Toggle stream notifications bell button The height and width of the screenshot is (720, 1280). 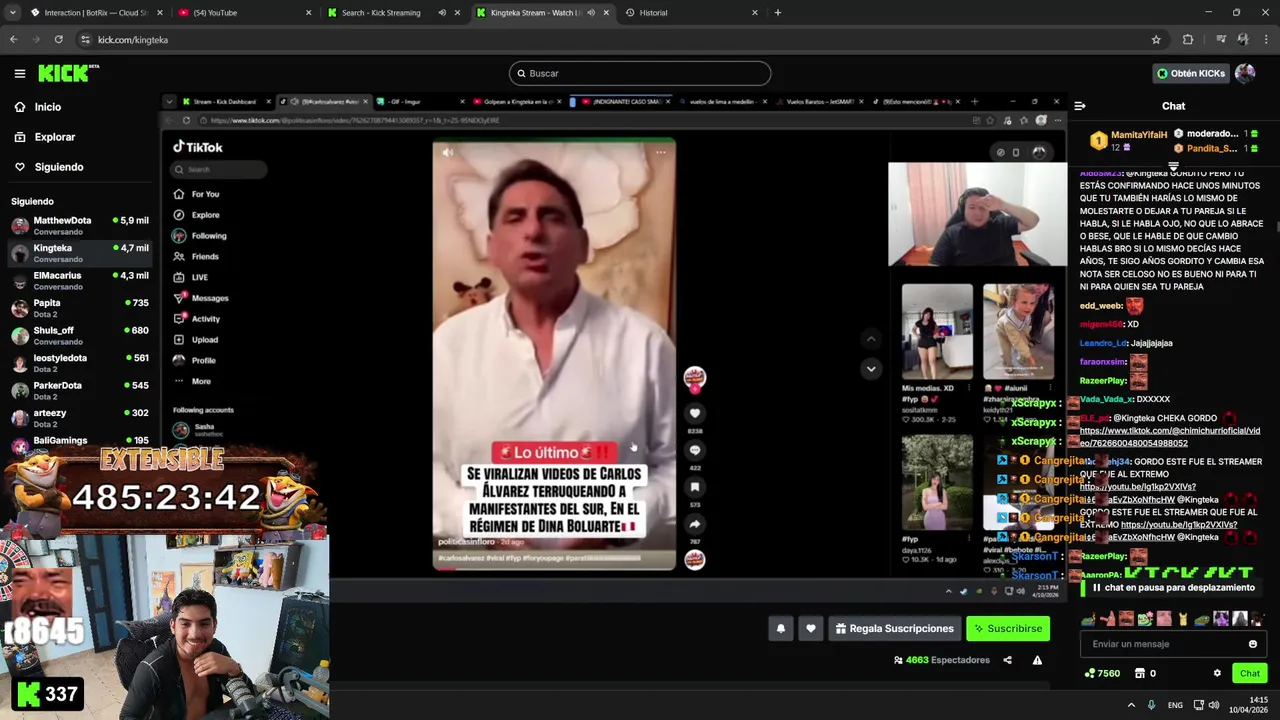point(781,629)
